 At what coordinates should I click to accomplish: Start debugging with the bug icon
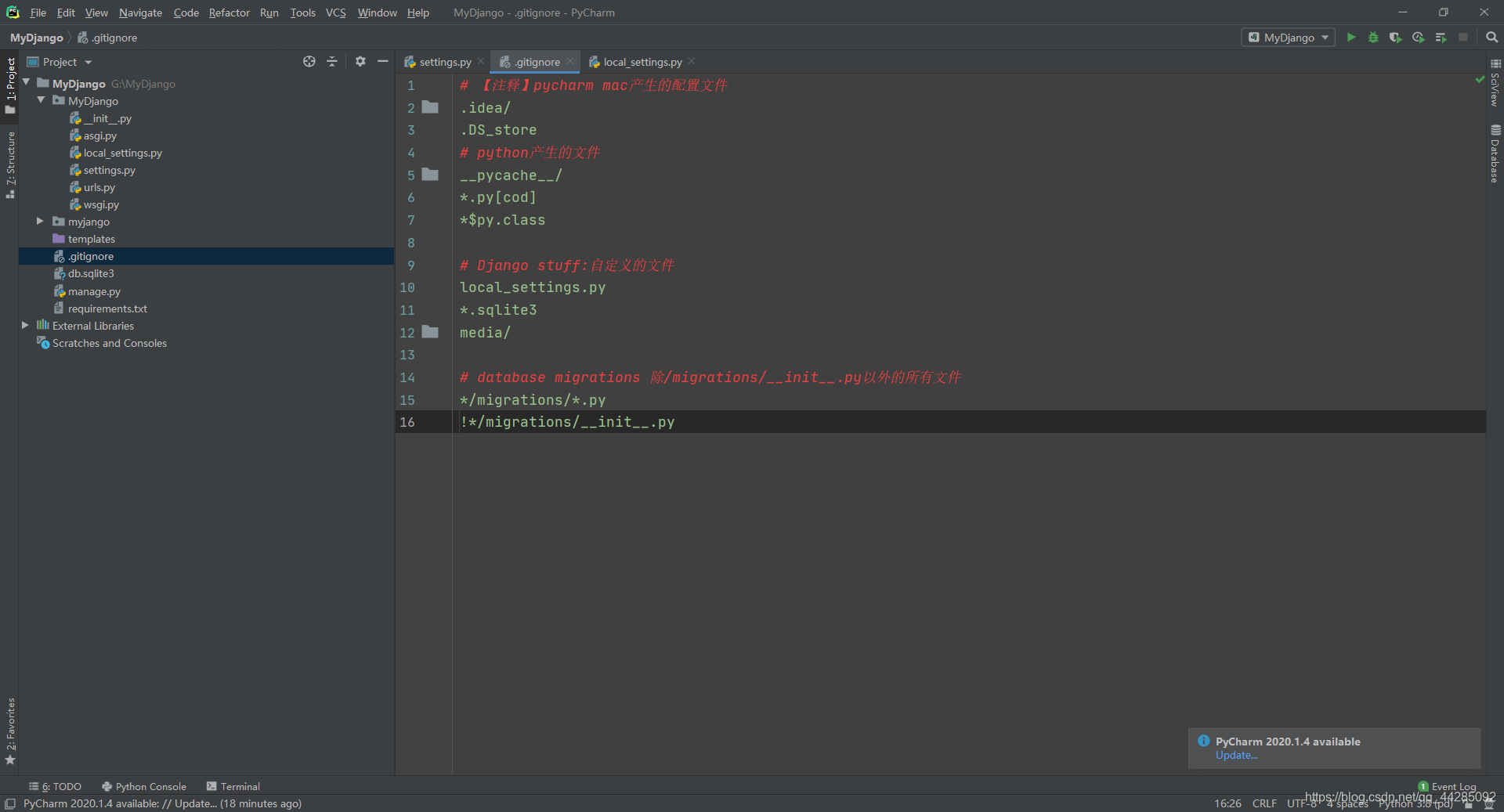point(1373,38)
